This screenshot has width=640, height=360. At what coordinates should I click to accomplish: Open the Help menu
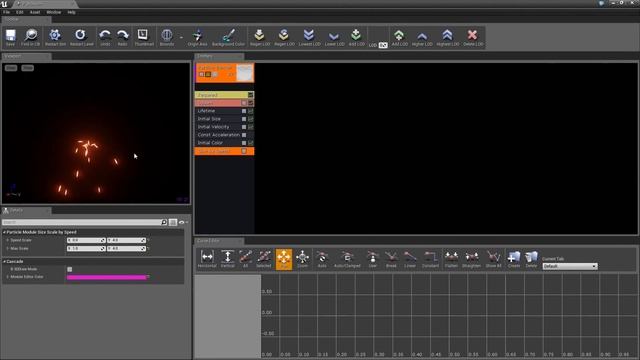[x=71, y=12]
